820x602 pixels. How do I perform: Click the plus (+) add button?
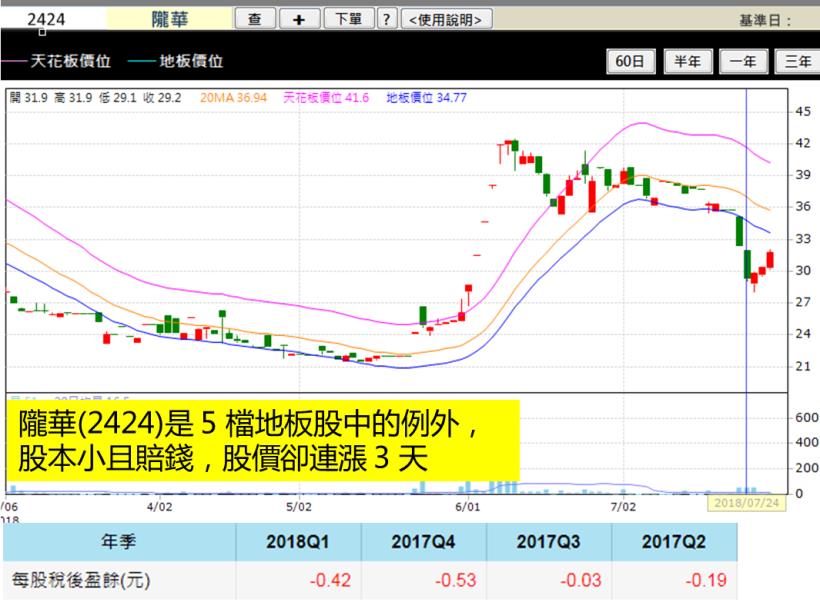point(299,19)
